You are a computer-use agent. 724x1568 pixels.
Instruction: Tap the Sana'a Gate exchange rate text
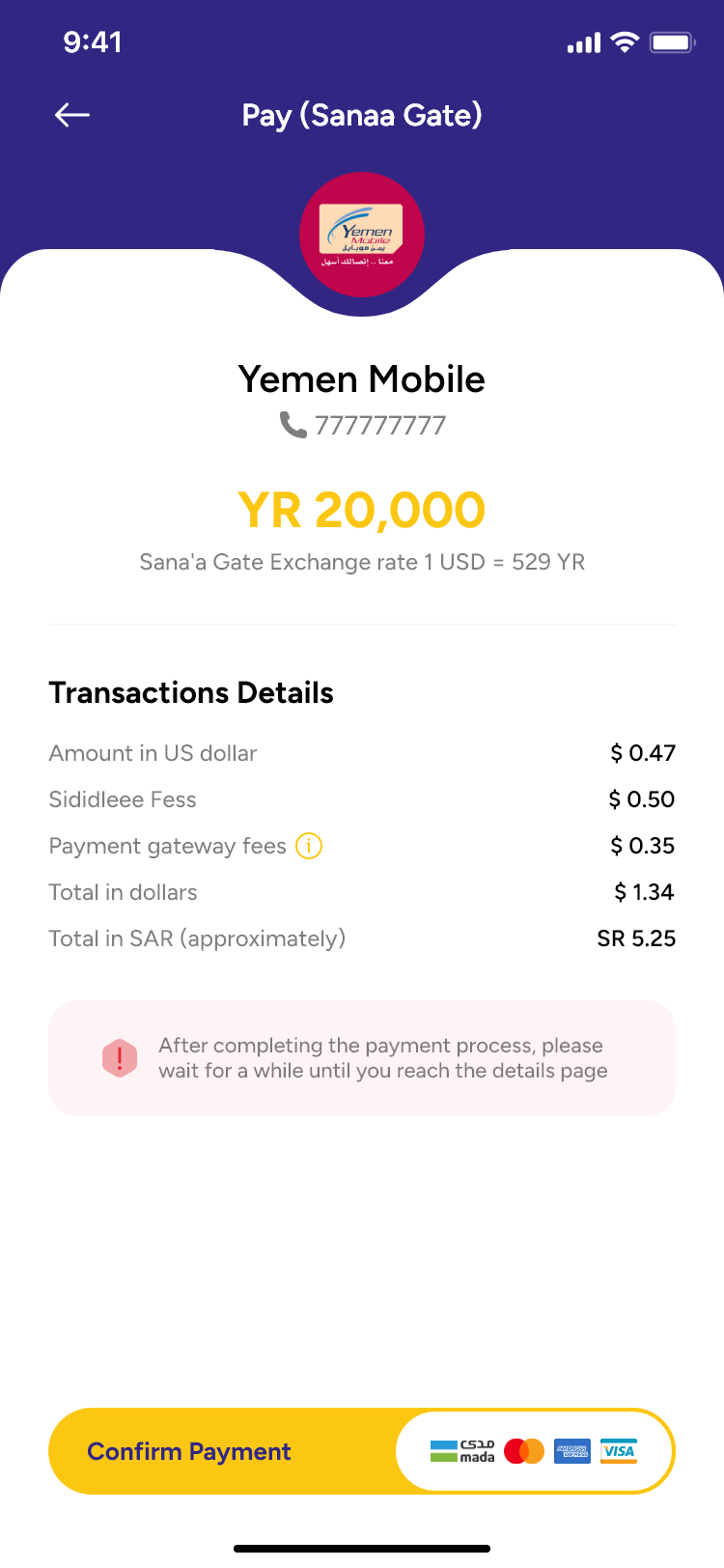pos(362,562)
